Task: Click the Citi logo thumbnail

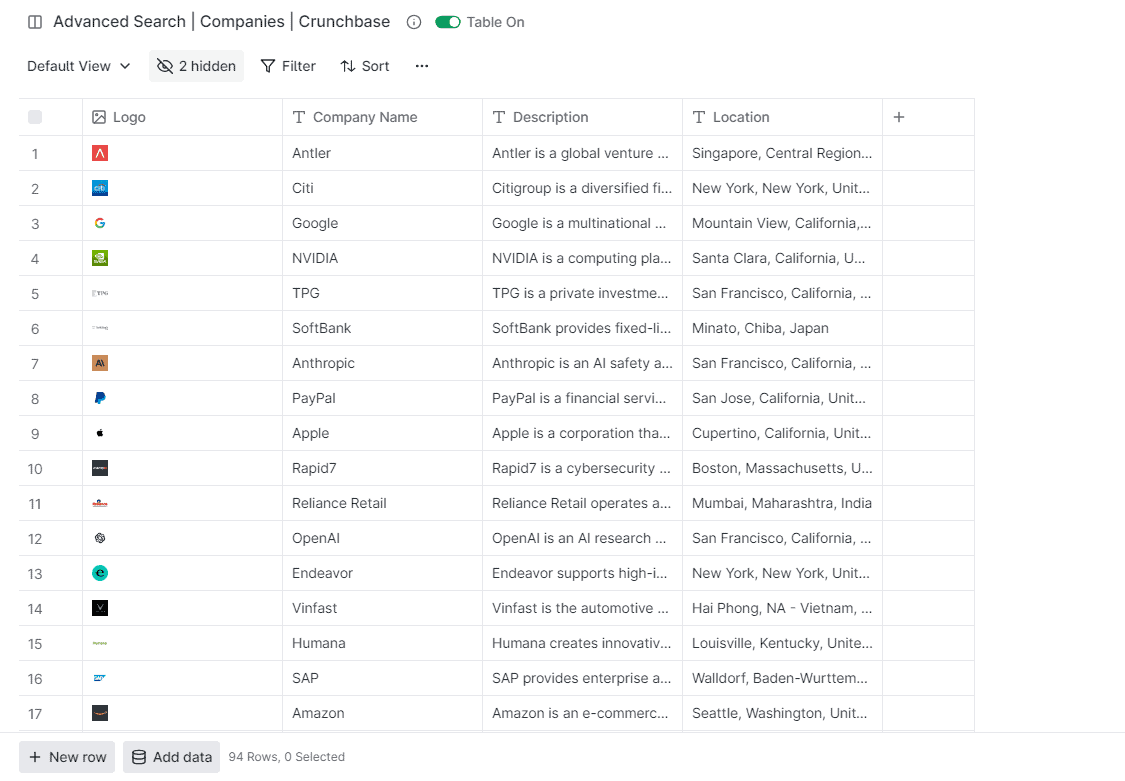Action: click(100, 188)
